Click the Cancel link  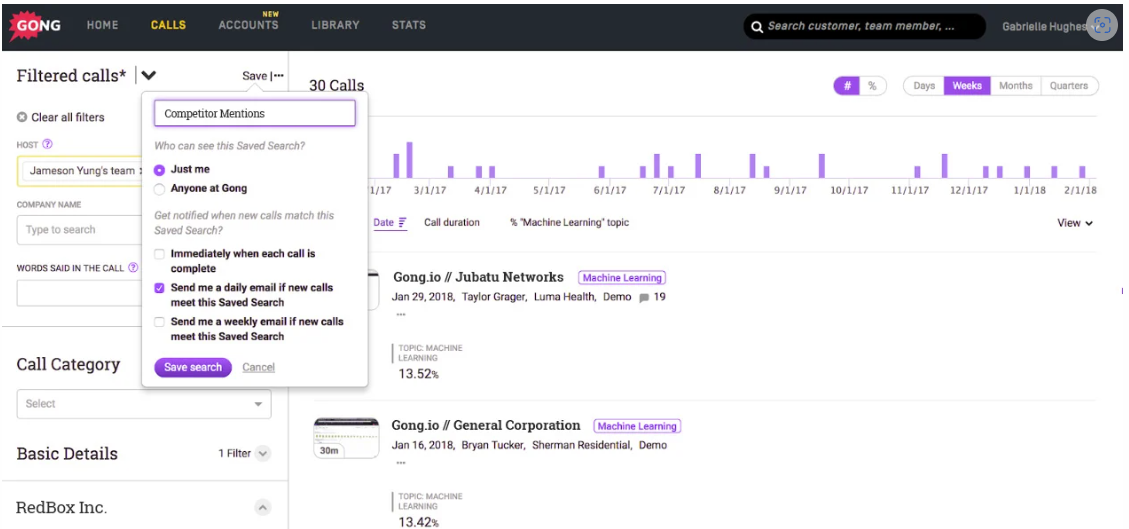click(258, 367)
